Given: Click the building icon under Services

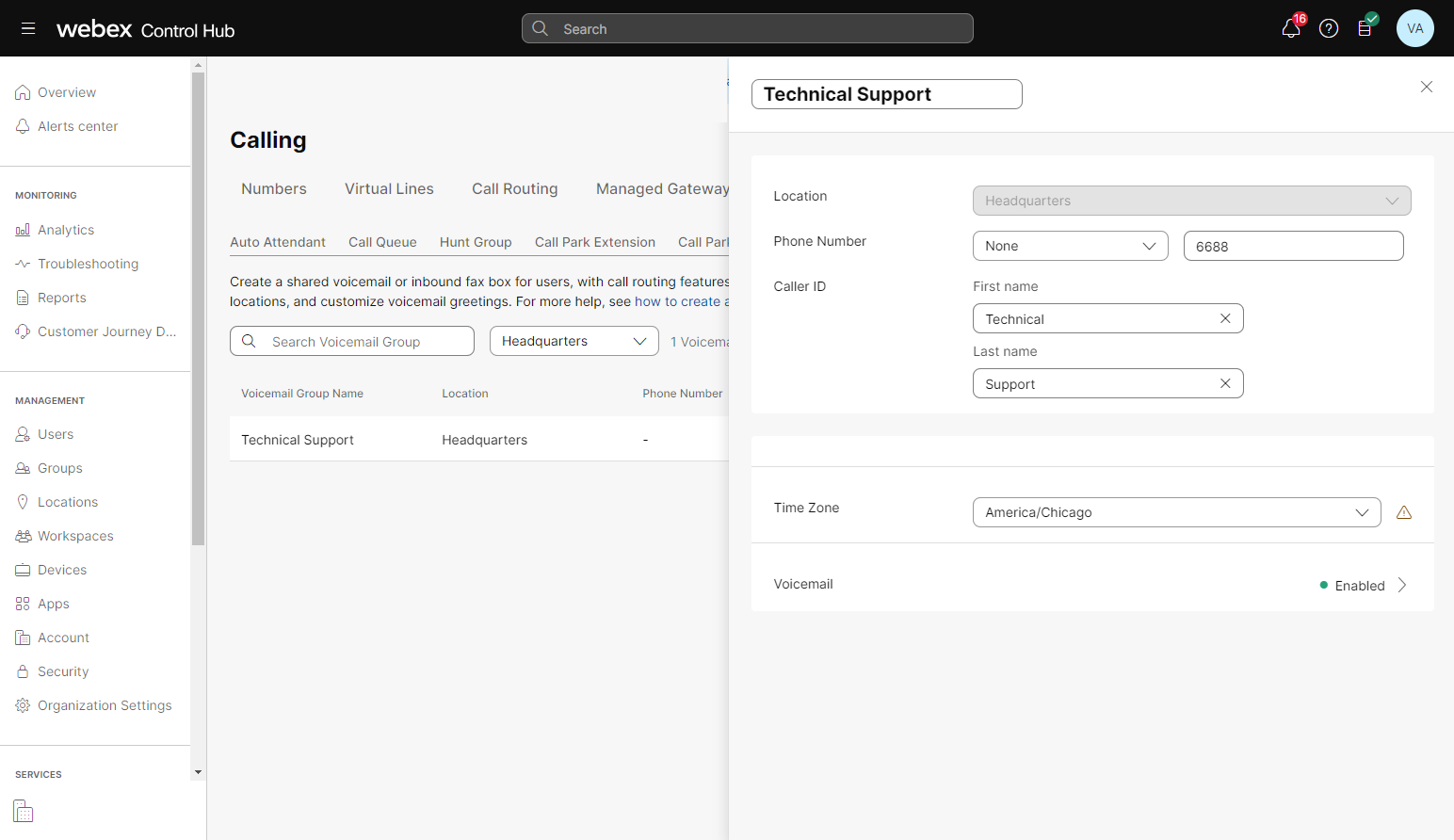Looking at the screenshot, I should click(x=24, y=811).
